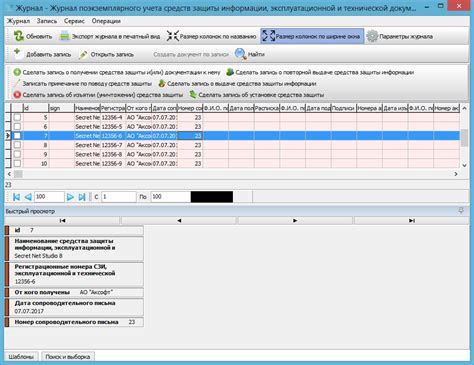Viewport: 474px width, 365px height.
Task: Click the Расписка column header
Action: point(267,108)
